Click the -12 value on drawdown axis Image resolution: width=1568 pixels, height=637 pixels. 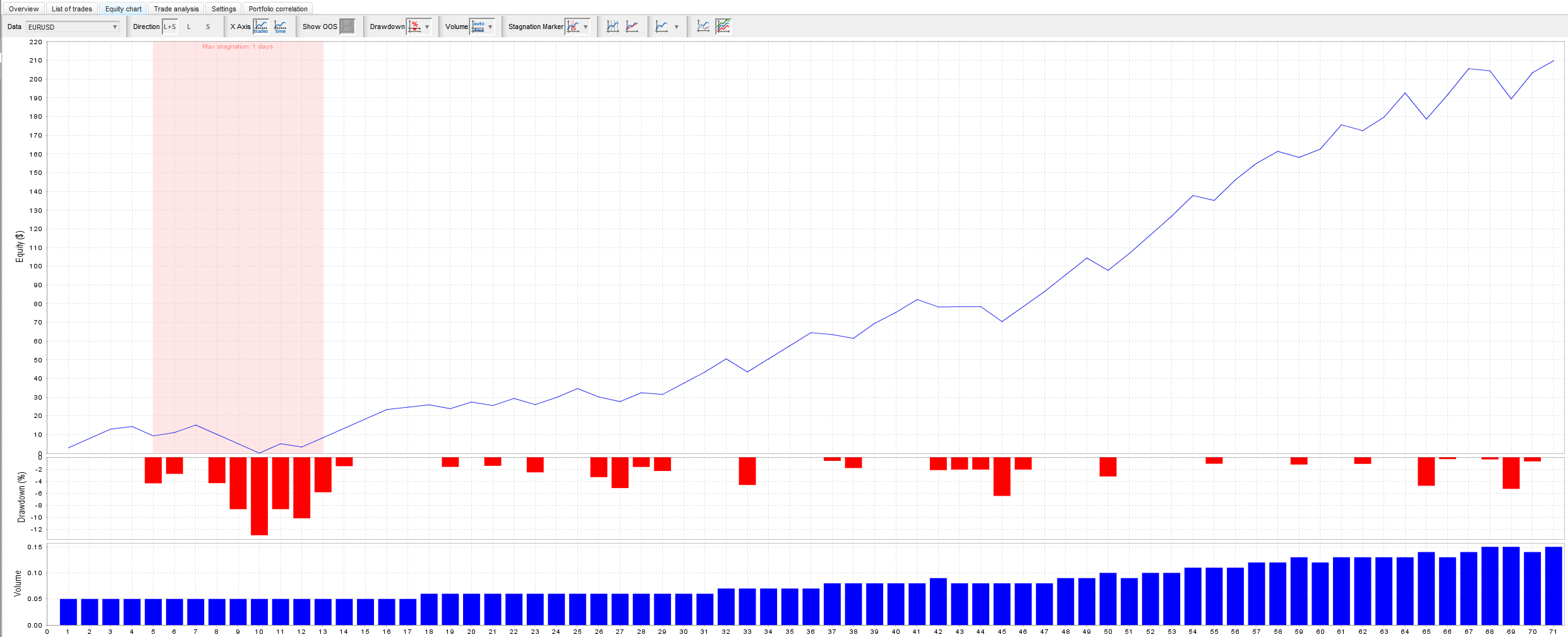37,530
